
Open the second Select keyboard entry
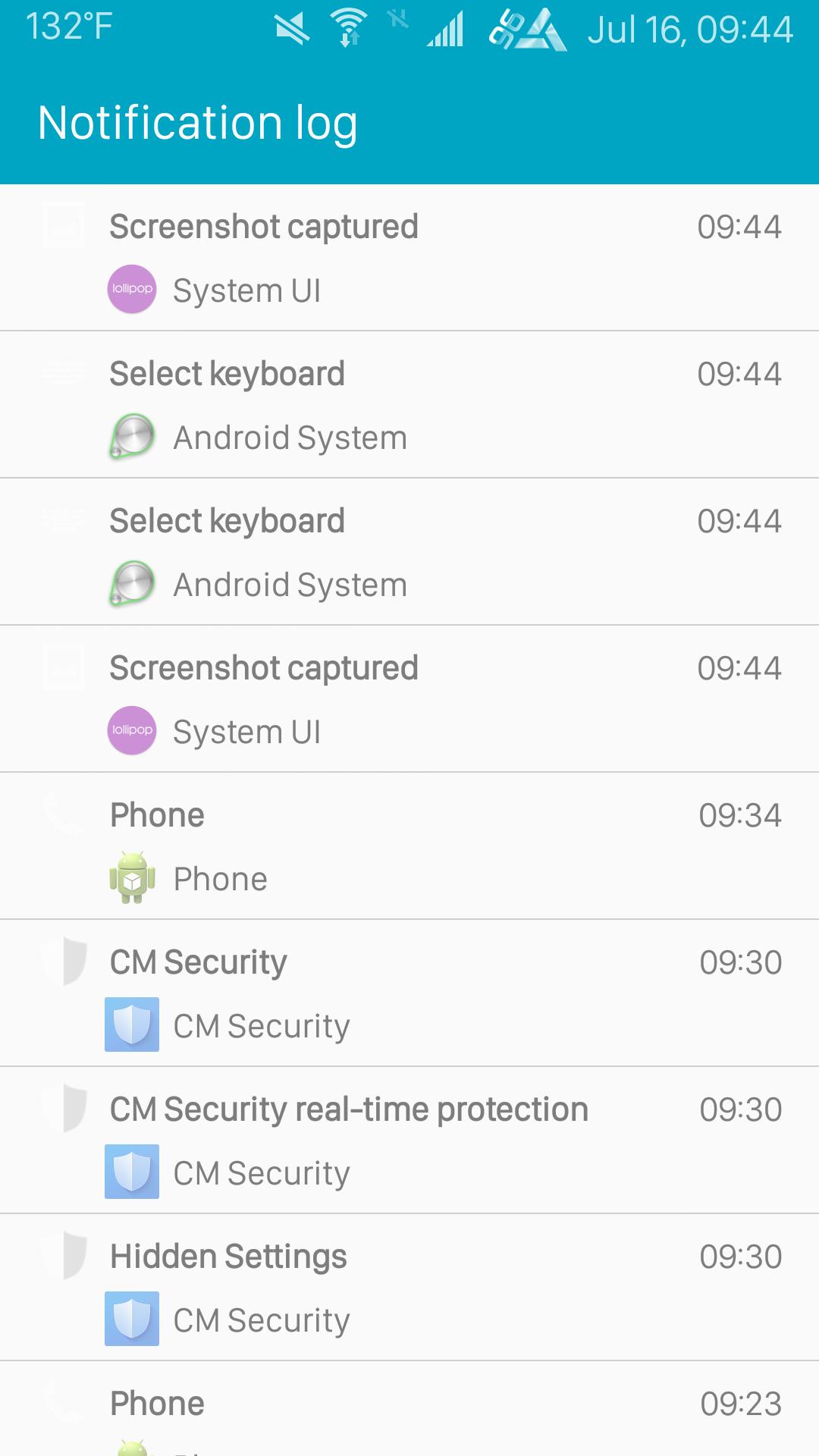(x=409, y=552)
